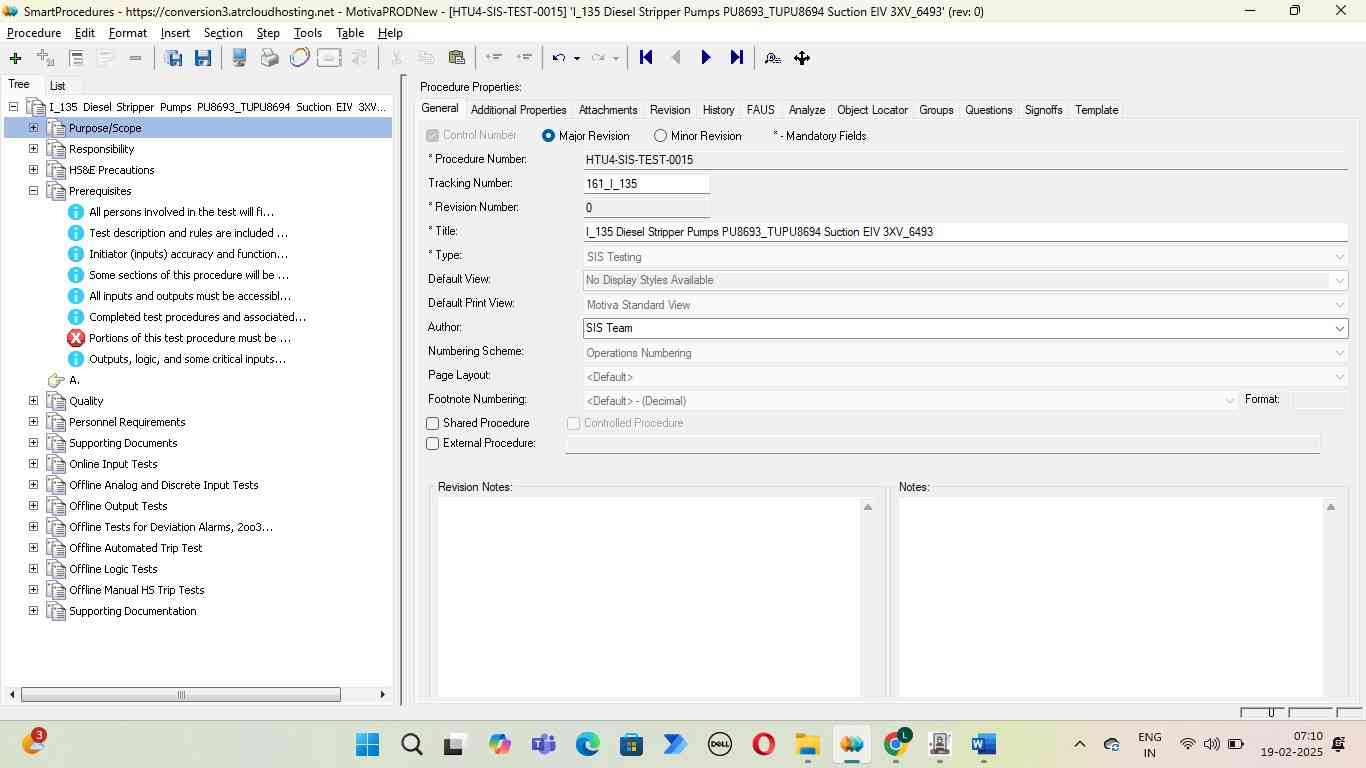Expand the Purpose/Scope tree node
Image resolution: width=1366 pixels, height=768 pixels.
[x=33, y=128]
